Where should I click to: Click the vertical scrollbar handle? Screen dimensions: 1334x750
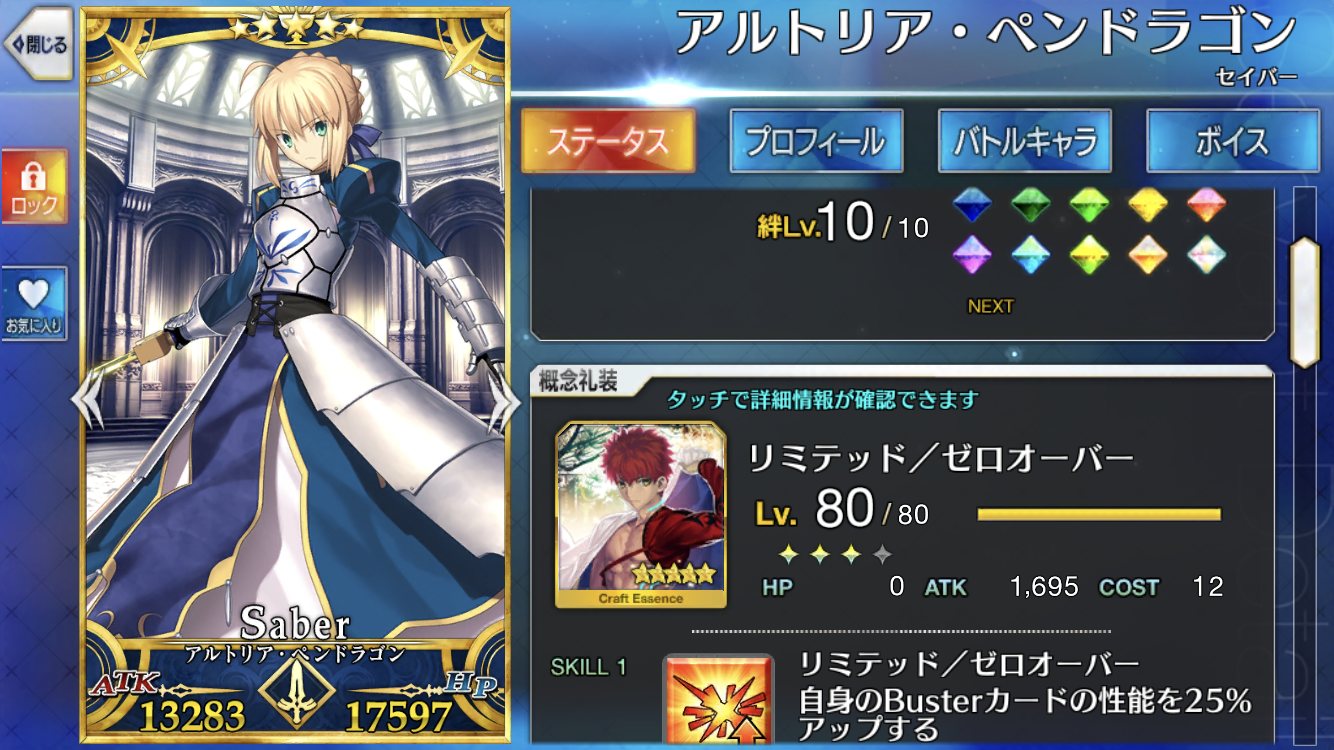click(1305, 304)
